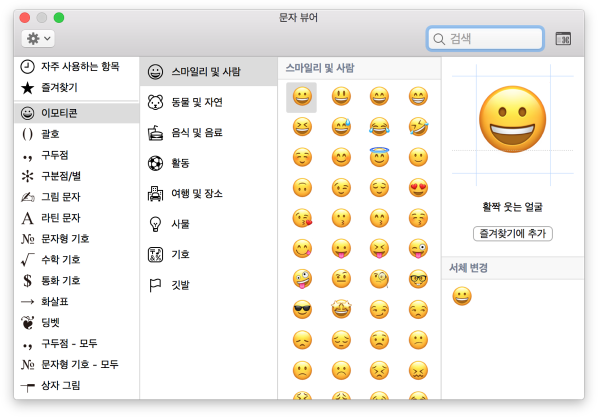This screenshot has width=598, height=417.
Task: Open 구두점 - 모두 category
Action: pyautogui.click(x=76, y=344)
